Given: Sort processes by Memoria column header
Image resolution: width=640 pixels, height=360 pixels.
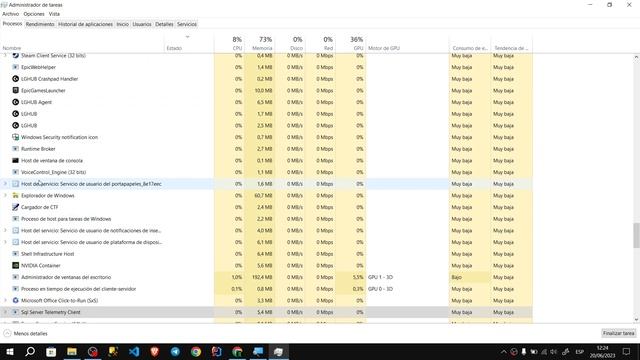Looking at the screenshot, I should pyautogui.click(x=260, y=43).
